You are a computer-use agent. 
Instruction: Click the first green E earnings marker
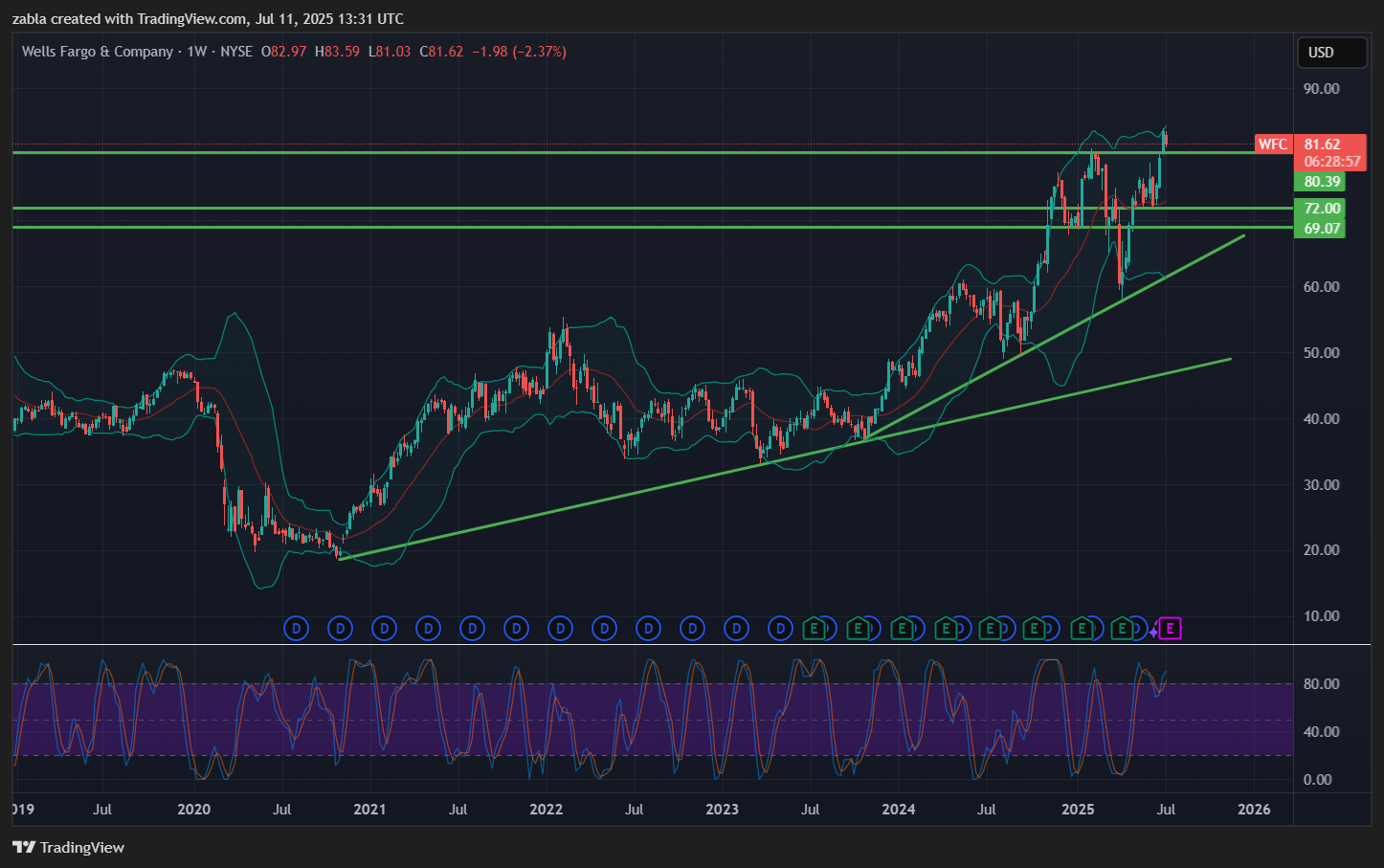(814, 629)
